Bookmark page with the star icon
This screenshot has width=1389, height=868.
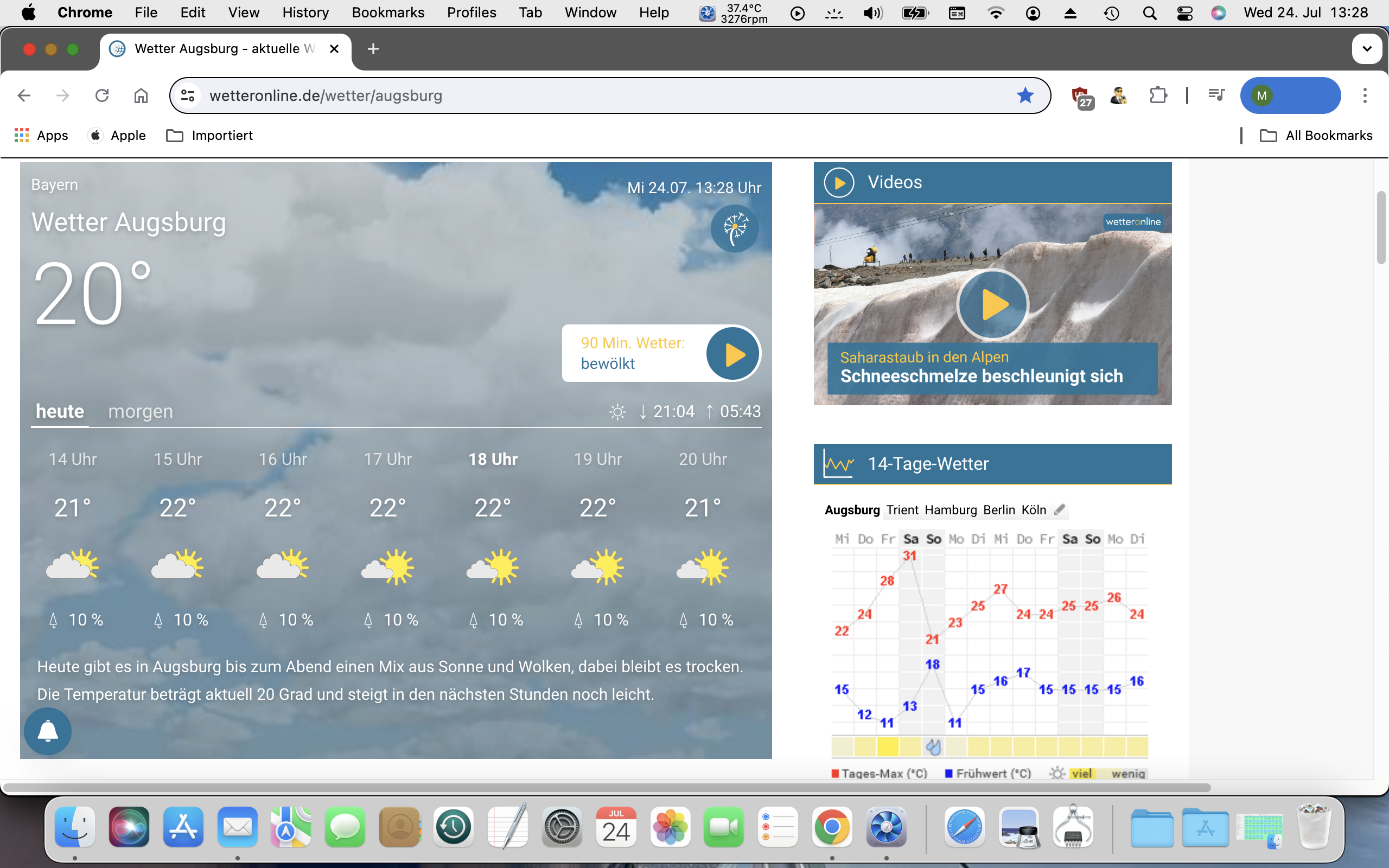(1025, 95)
